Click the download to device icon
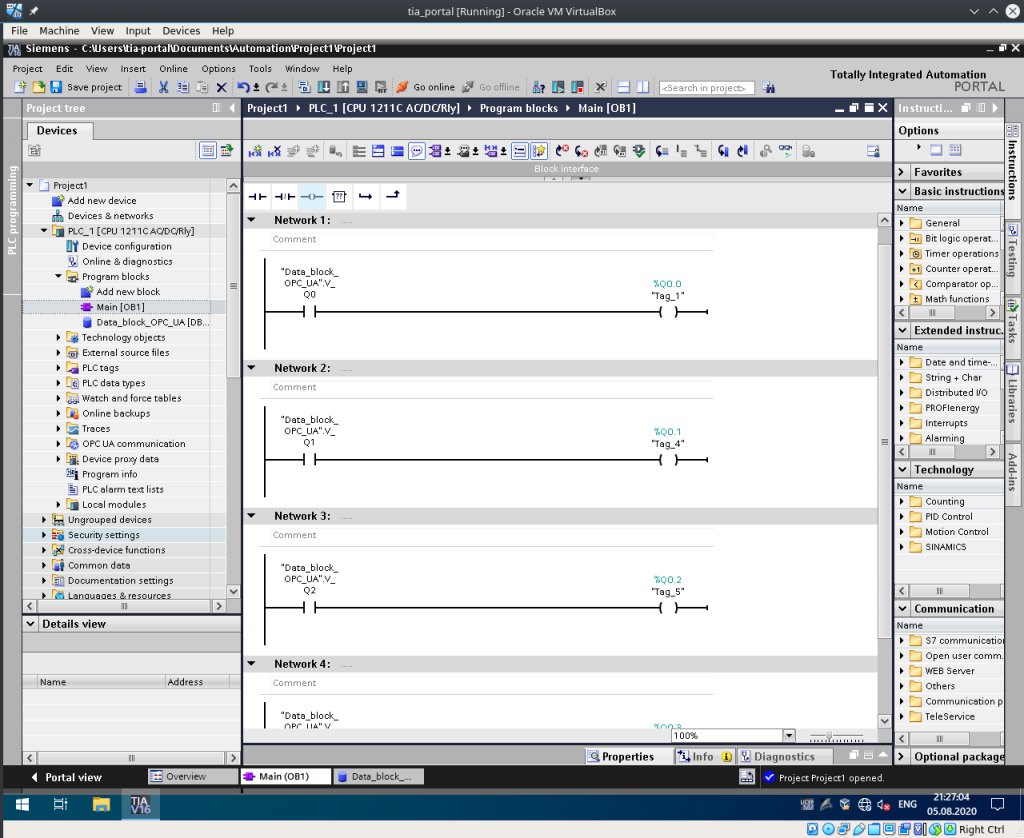 pyautogui.click(x=323, y=87)
